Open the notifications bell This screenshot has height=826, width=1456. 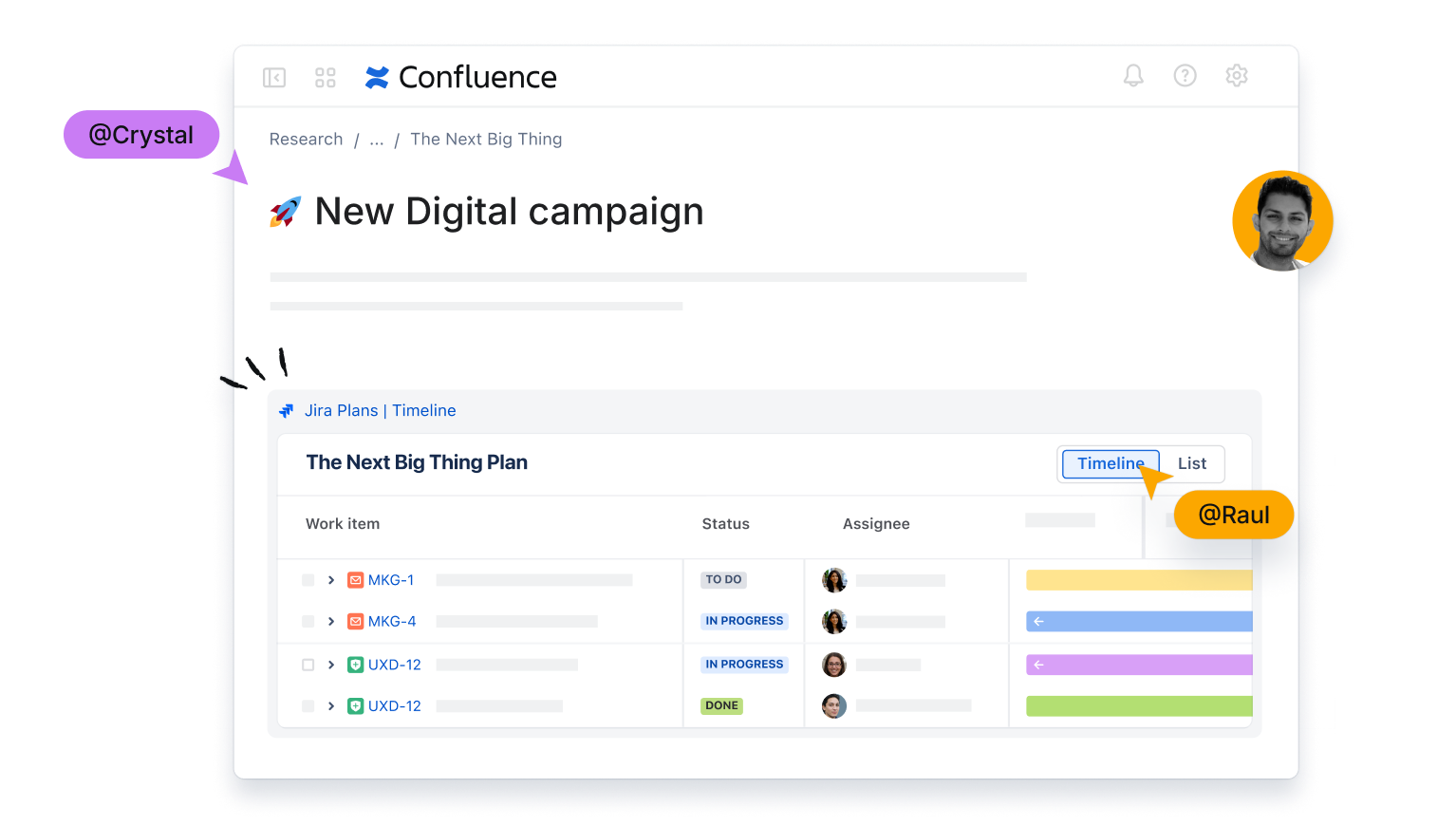click(1133, 76)
